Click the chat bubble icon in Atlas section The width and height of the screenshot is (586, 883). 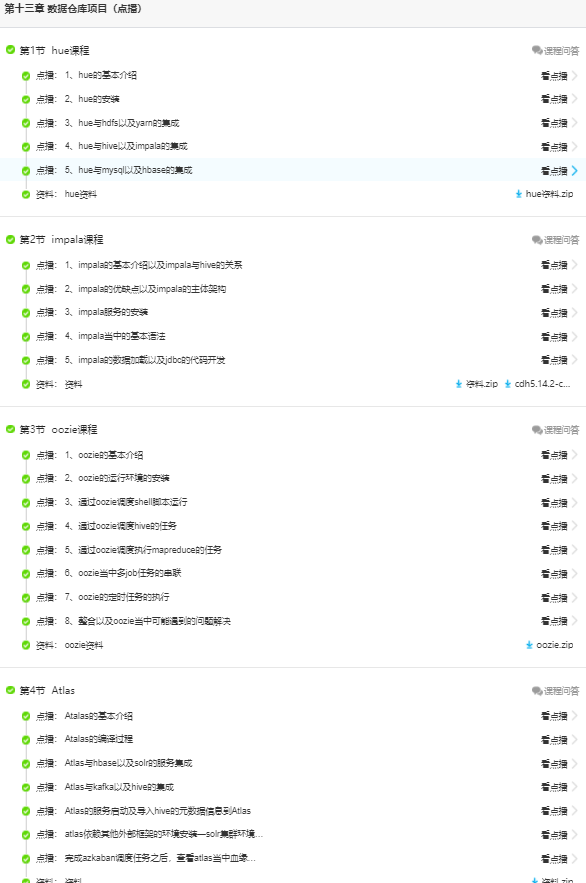pos(536,690)
